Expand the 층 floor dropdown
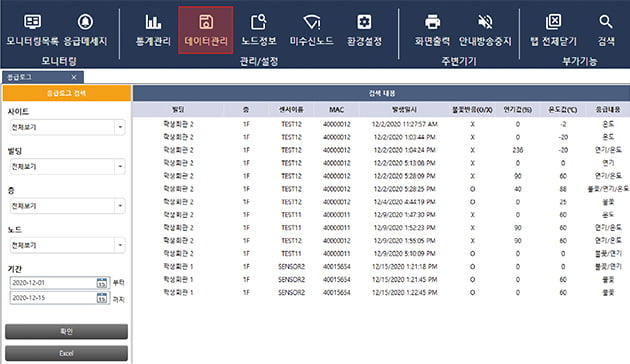The height and width of the screenshot is (364, 630). [x=120, y=206]
